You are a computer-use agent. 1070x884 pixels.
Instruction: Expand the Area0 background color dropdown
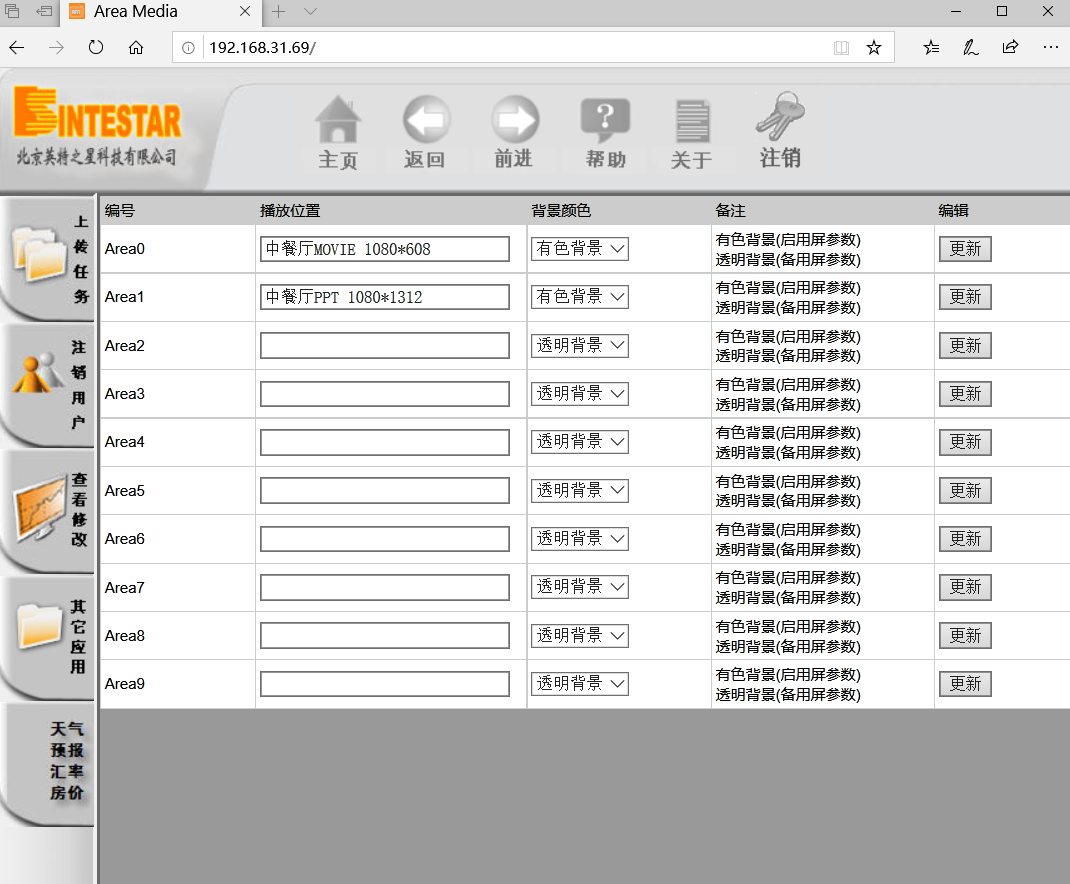579,249
